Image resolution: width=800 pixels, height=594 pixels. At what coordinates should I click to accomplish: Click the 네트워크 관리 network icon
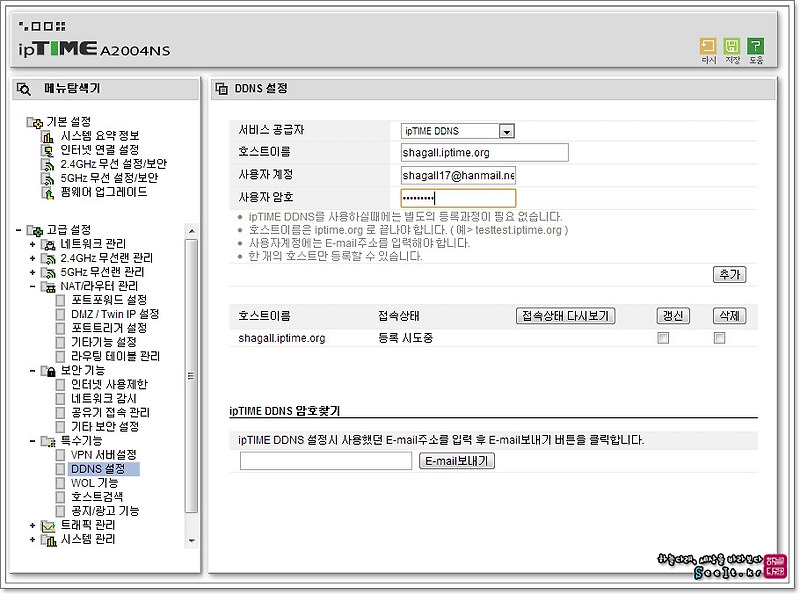48,245
